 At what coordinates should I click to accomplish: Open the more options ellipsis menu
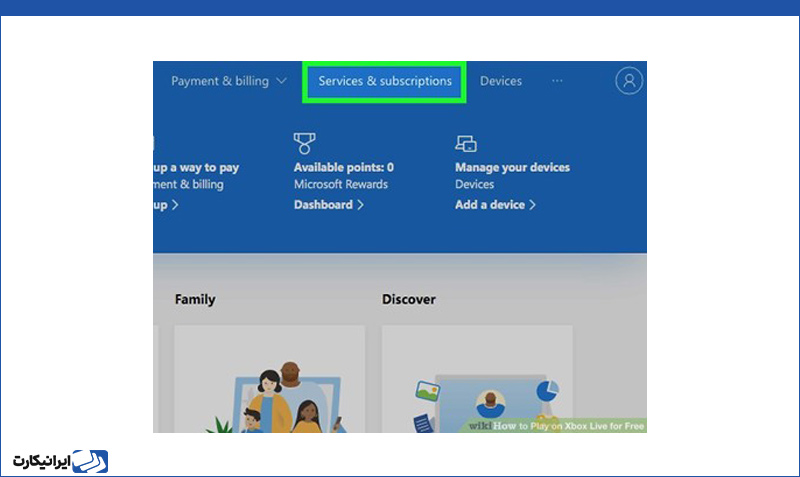pos(557,81)
